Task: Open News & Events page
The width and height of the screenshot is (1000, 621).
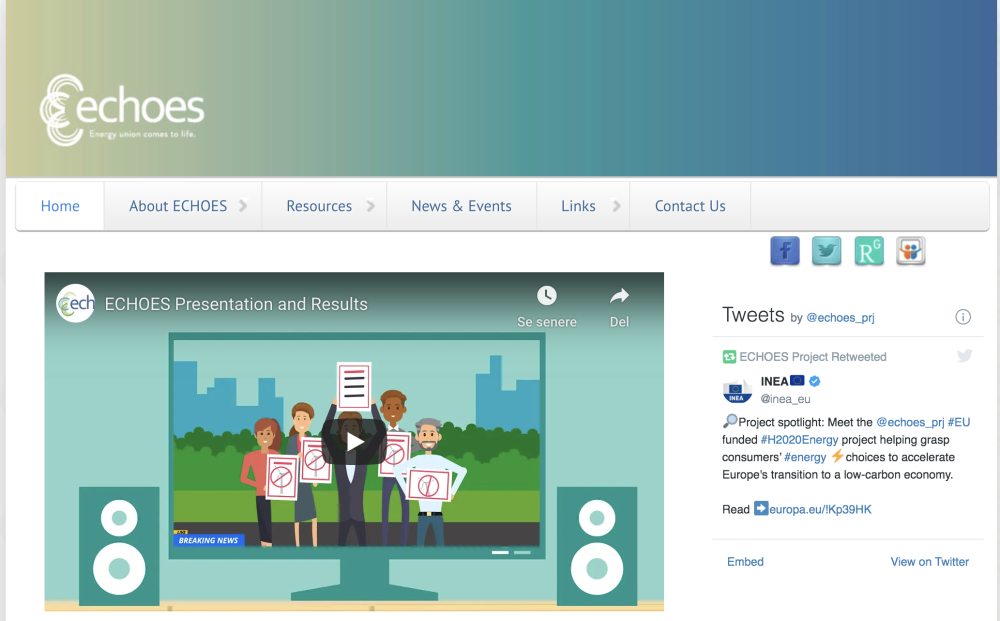Action: pyautogui.click(x=461, y=206)
